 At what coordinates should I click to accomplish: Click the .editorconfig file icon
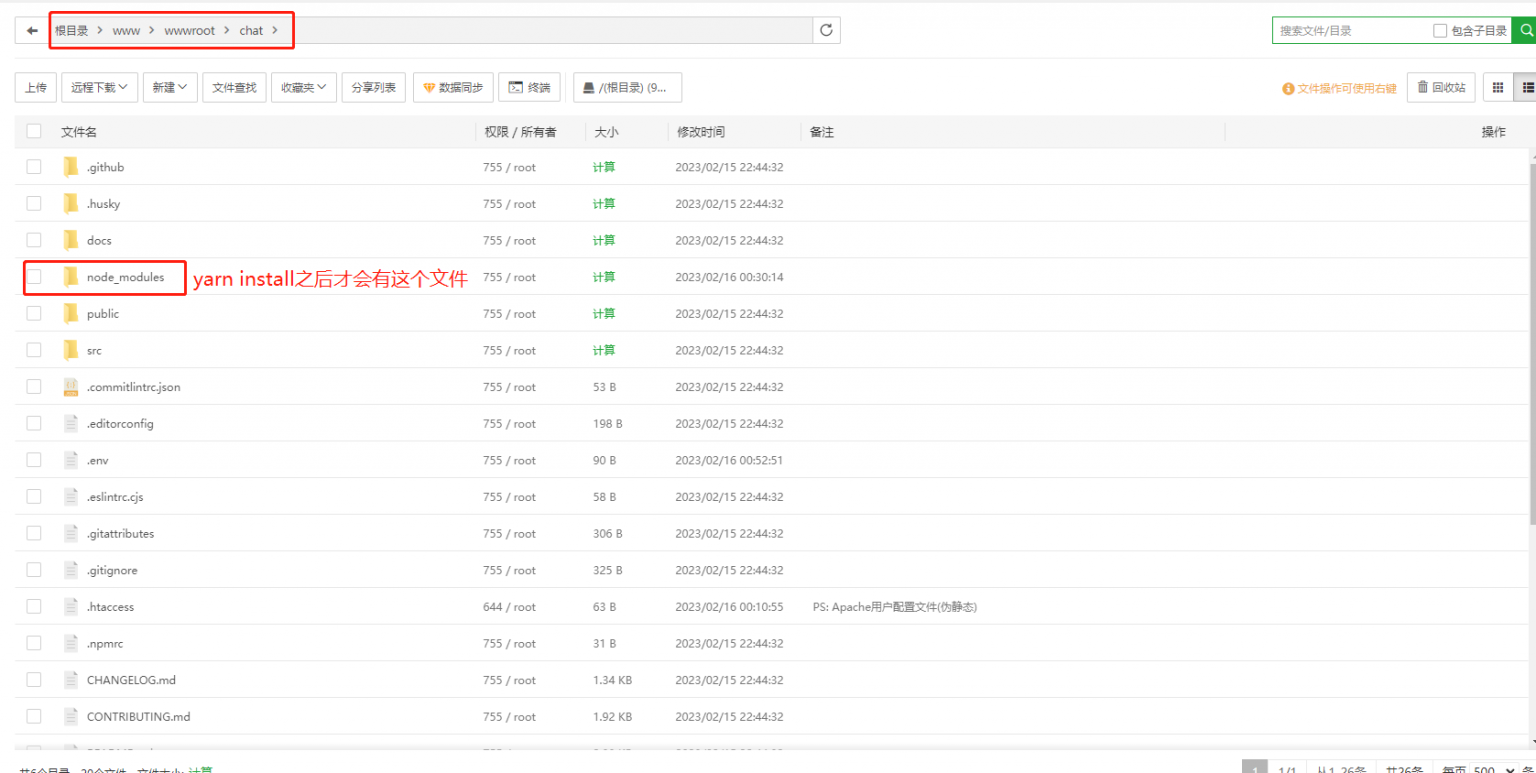[70, 423]
